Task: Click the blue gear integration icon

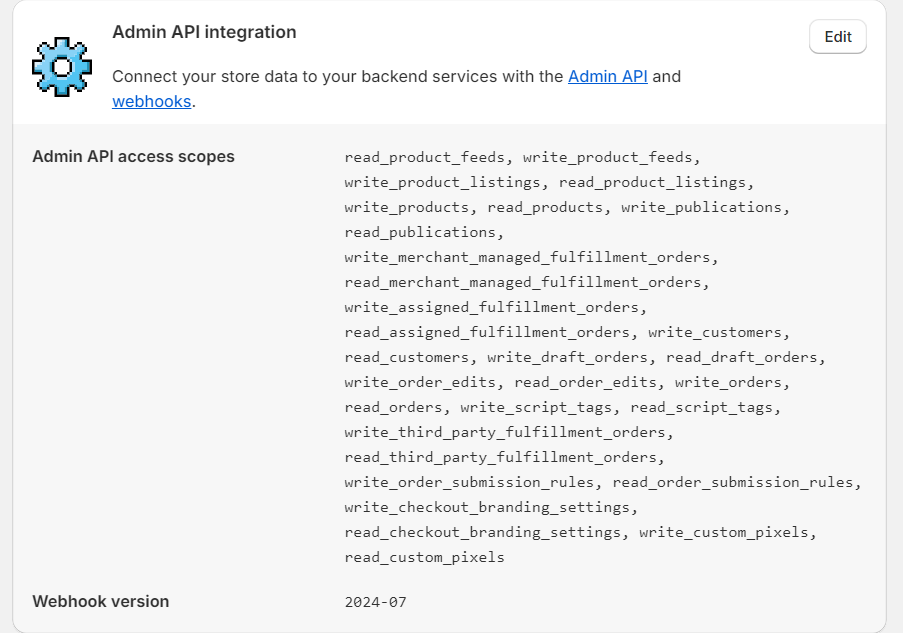Action: click(x=62, y=67)
